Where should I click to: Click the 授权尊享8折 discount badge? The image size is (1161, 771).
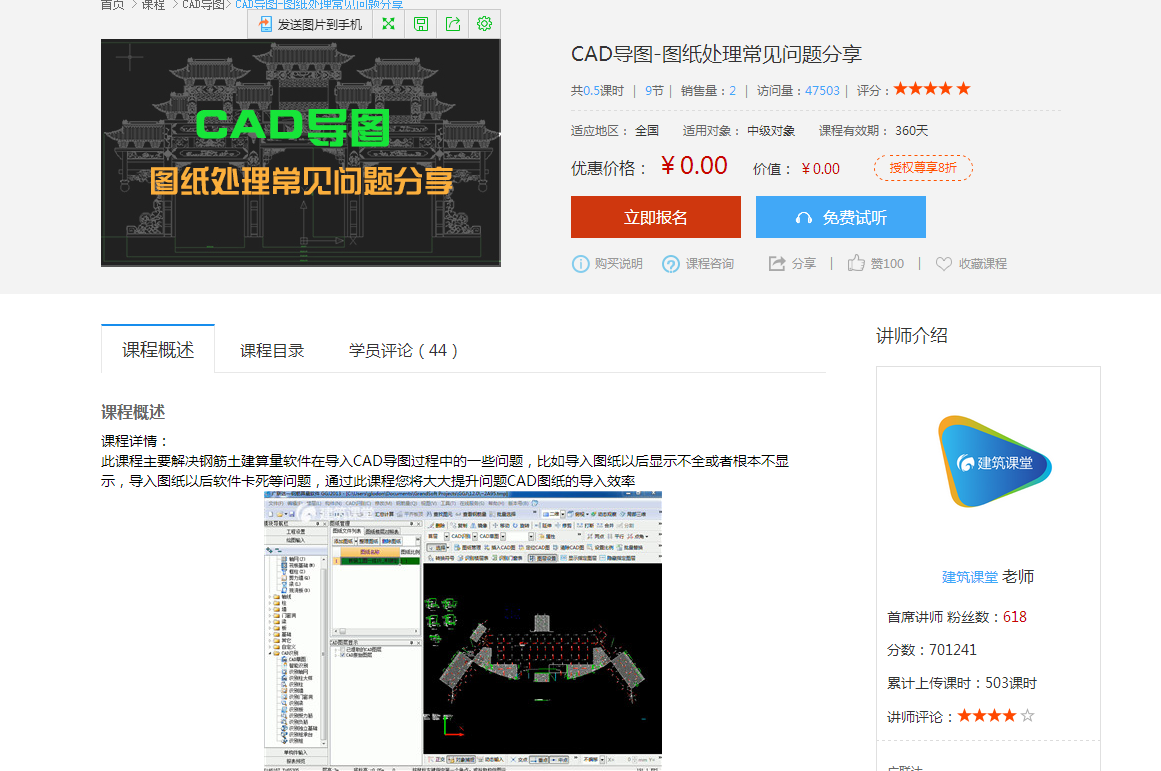pyautogui.click(x=923, y=168)
